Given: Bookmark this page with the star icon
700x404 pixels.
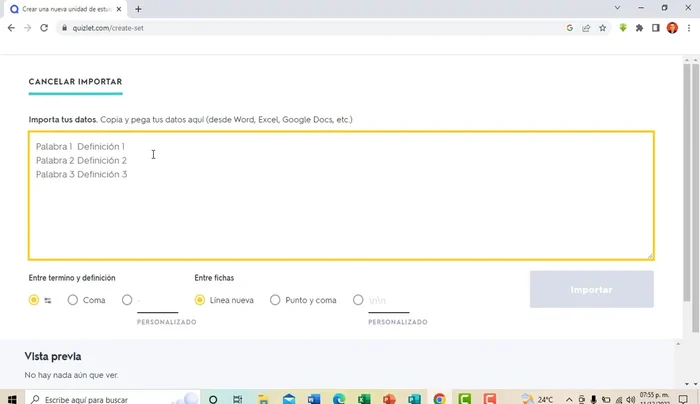Looking at the screenshot, I should [602, 28].
